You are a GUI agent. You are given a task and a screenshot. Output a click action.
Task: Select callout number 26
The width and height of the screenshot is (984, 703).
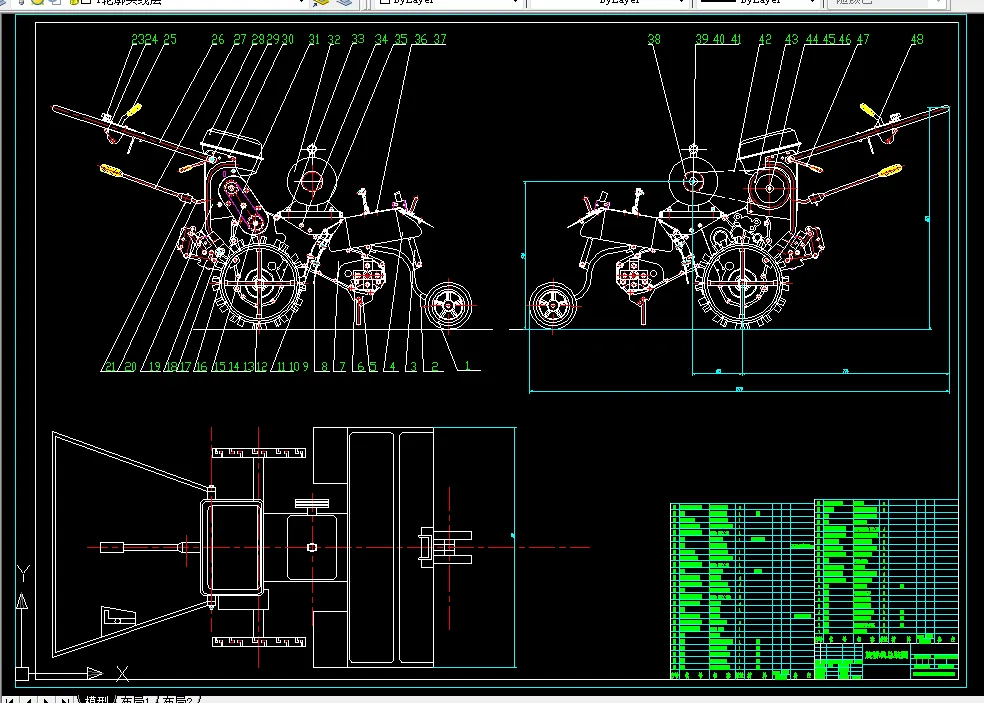pos(218,40)
